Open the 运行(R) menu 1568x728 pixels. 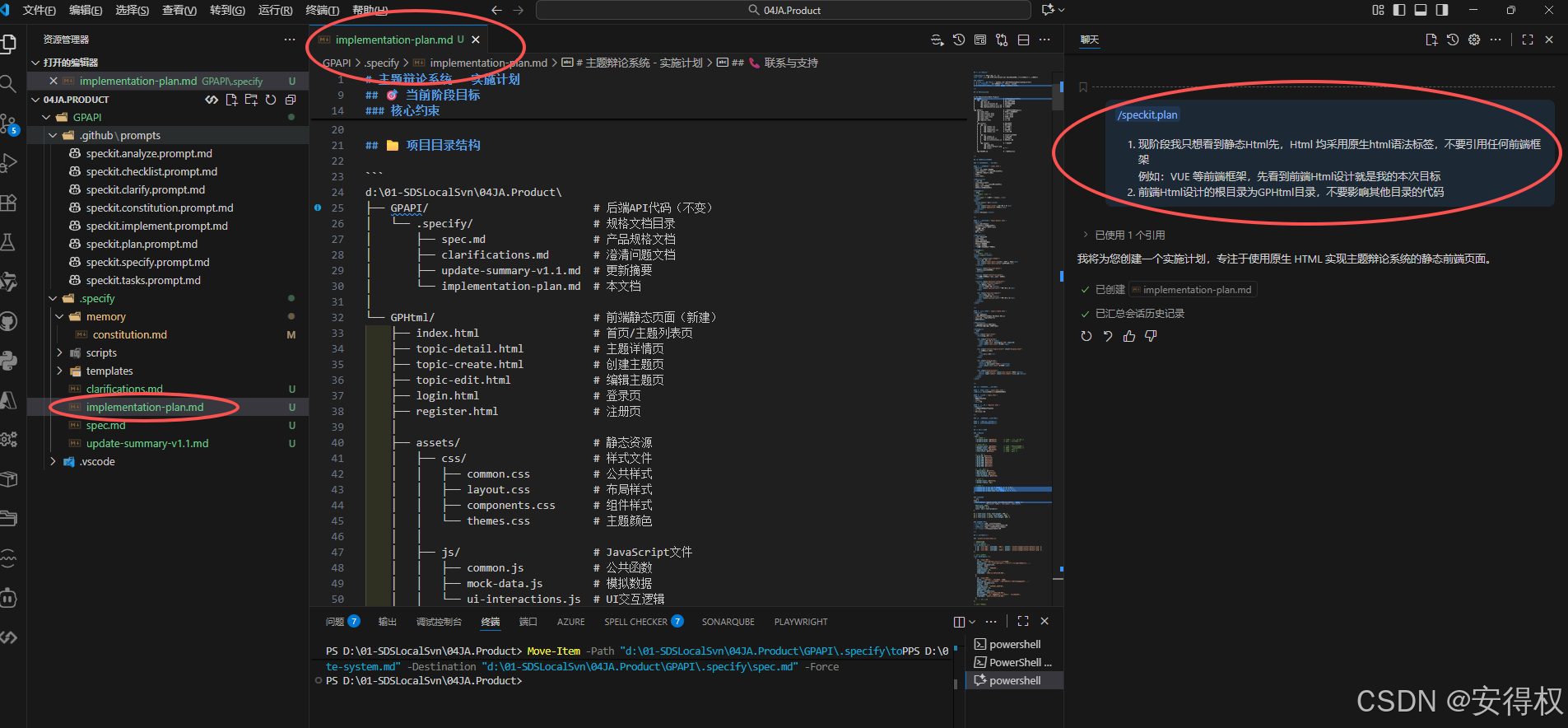[x=275, y=10]
